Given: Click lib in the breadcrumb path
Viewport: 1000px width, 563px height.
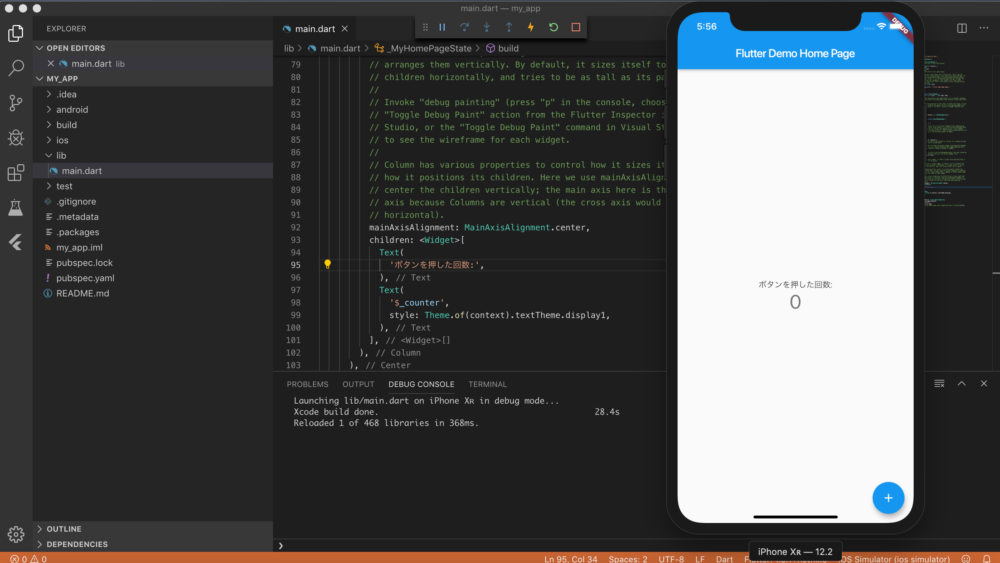Looking at the screenshot, I should coord(289,48).
